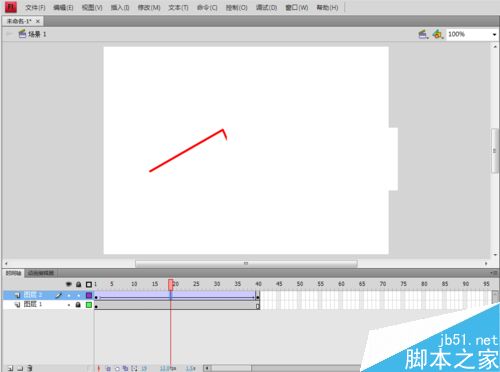The width and height of the screenshot is (500, 372).
Task: Toggle visibility dot of layer 图层 2
Action: coord(69,295)
